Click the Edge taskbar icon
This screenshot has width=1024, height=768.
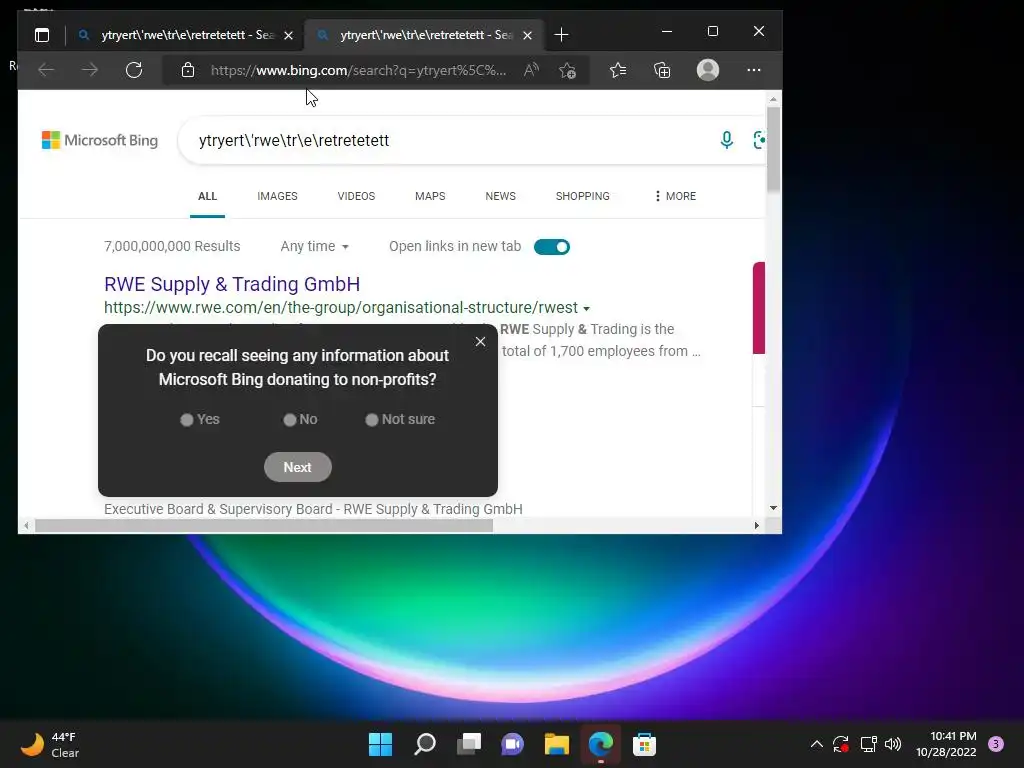[600, 744]
